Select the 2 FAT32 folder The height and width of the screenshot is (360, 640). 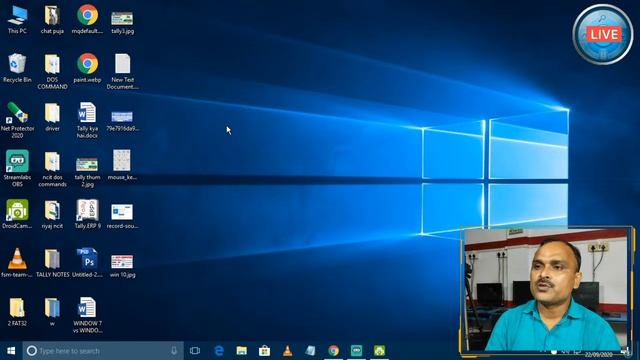point(17,312)
